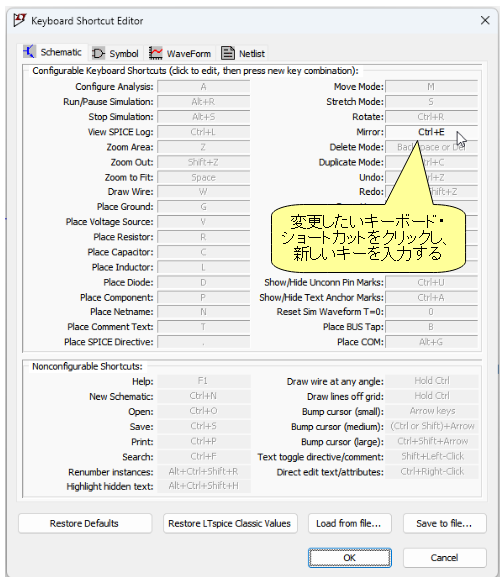The width and height of the screenshot is (502, 584).
Task: Confirm with the OK button
Action: coord(349,558)
